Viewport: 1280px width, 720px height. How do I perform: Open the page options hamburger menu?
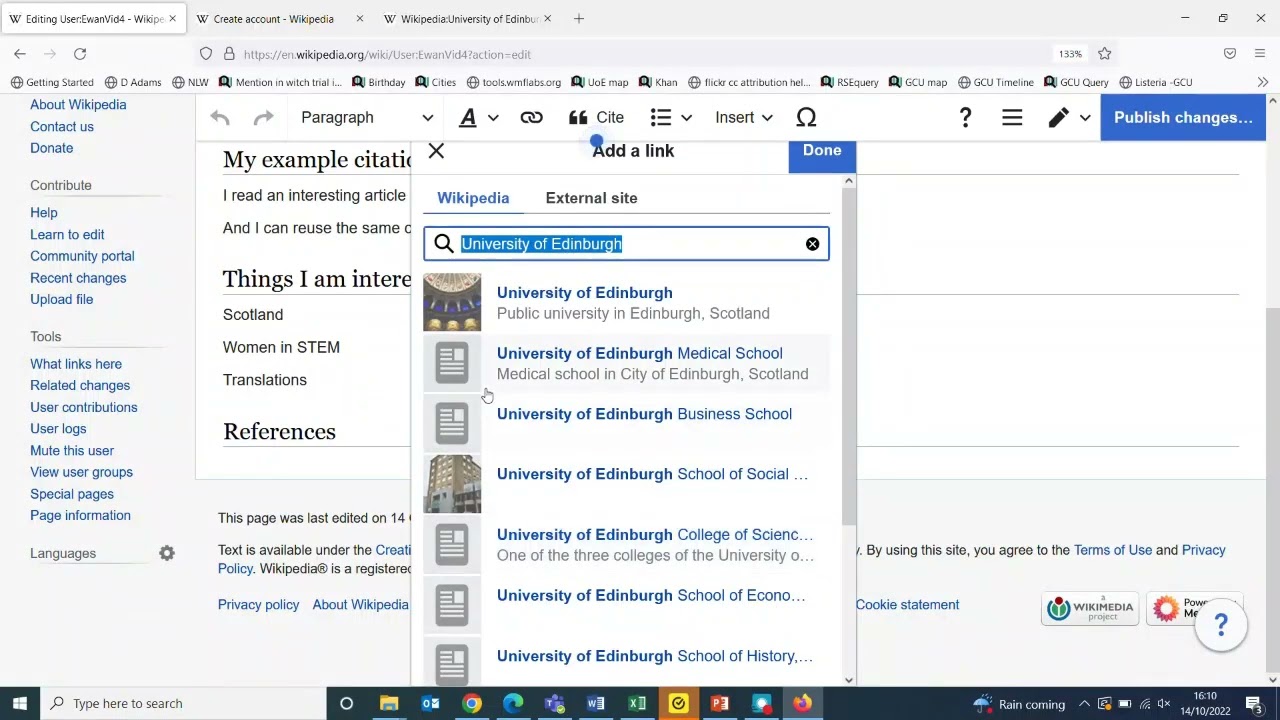point(1012,118)
